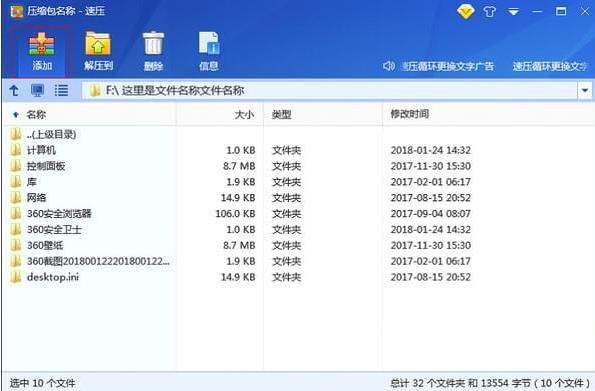595x391 pixels.
Task: Click the 106.0 KB size cell
Action: click(235, 214)
